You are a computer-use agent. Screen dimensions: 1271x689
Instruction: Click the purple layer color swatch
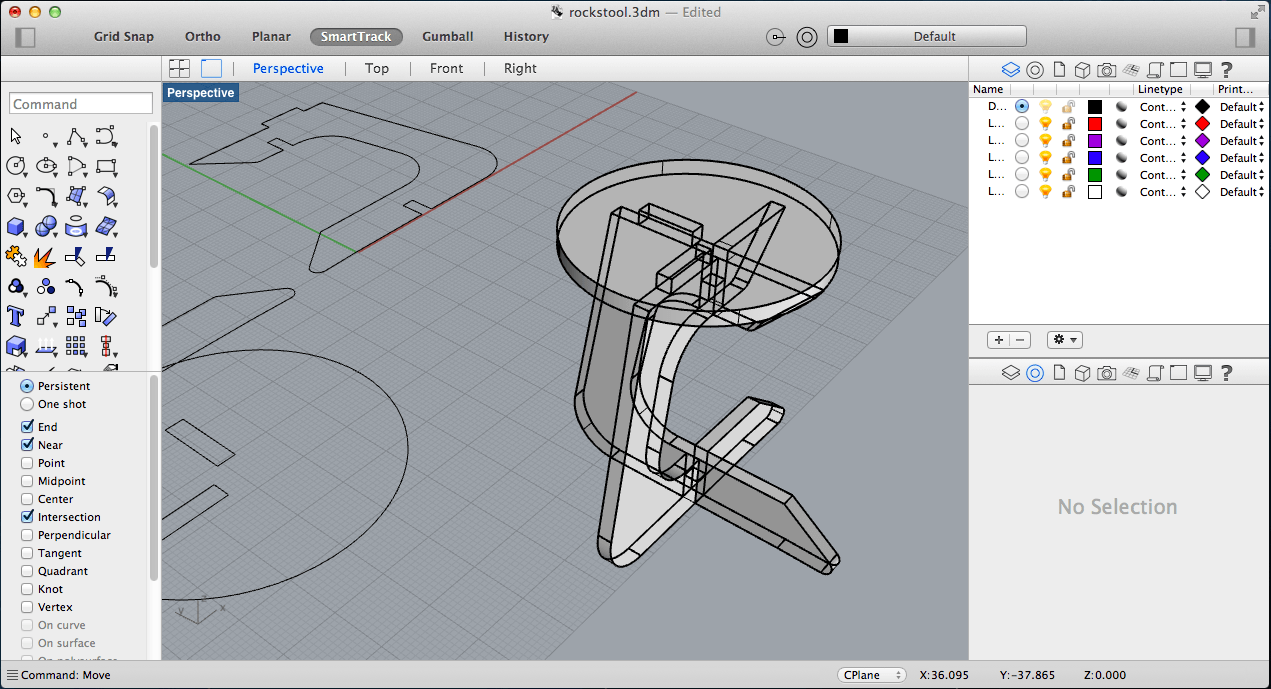pos(1095,141)
